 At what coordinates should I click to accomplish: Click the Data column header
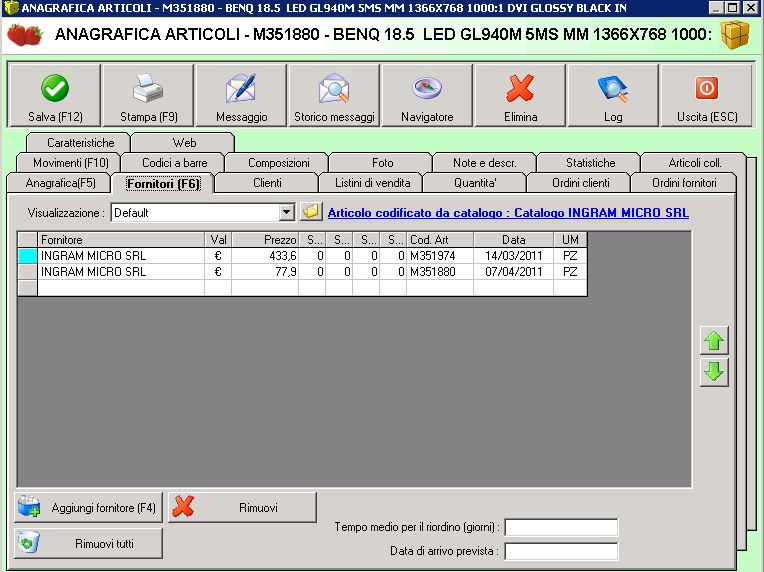pyautogui.click(x=514, y=240)
